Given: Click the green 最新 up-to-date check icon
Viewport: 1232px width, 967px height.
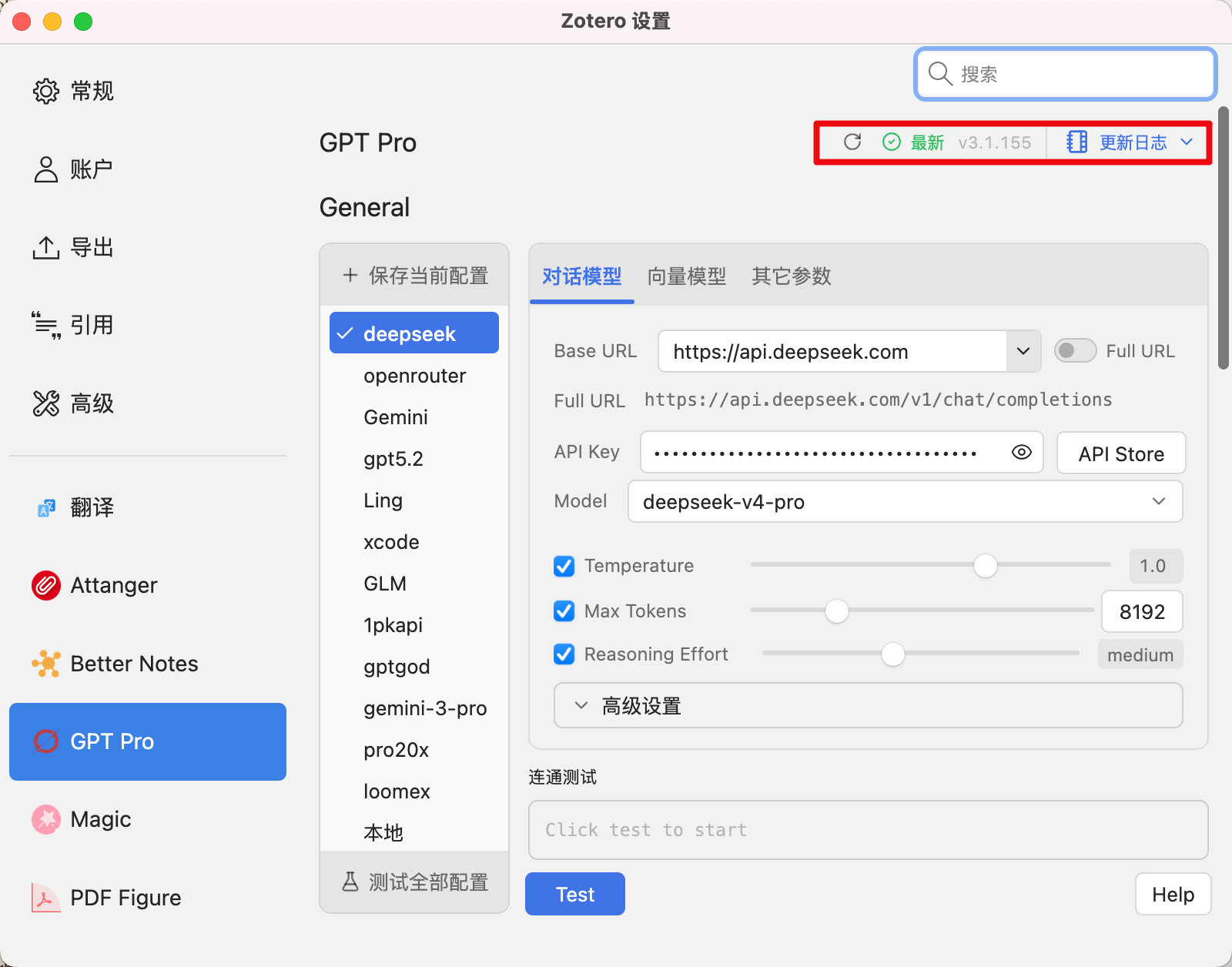Looking at the screenshot, I should click(x=892, y=142).
